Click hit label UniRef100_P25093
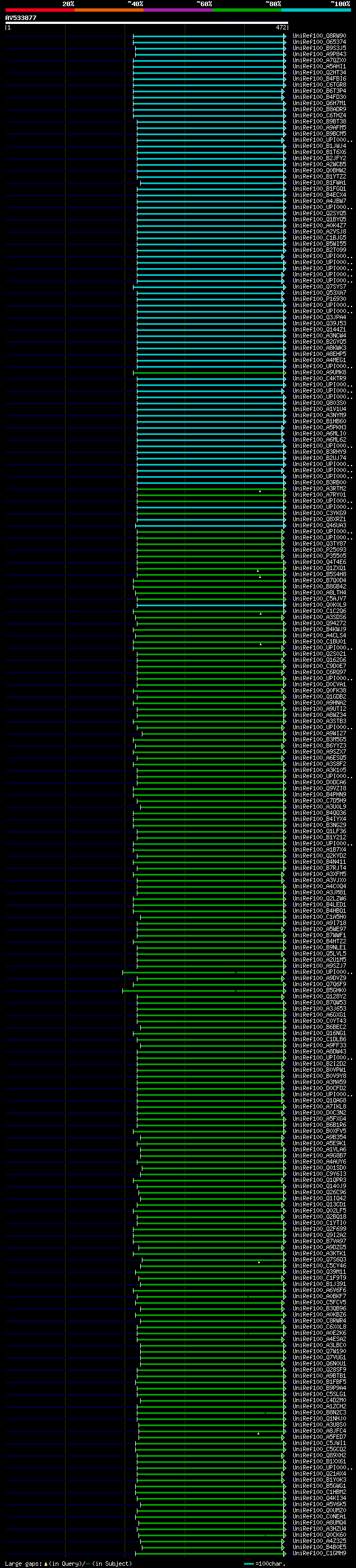 tap(319, 550)
